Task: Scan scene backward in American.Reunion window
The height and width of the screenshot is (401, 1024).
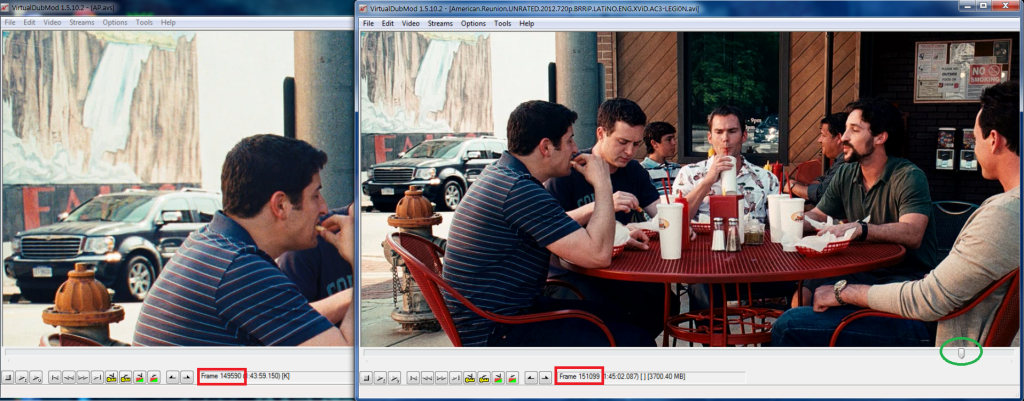Action: 498,377
